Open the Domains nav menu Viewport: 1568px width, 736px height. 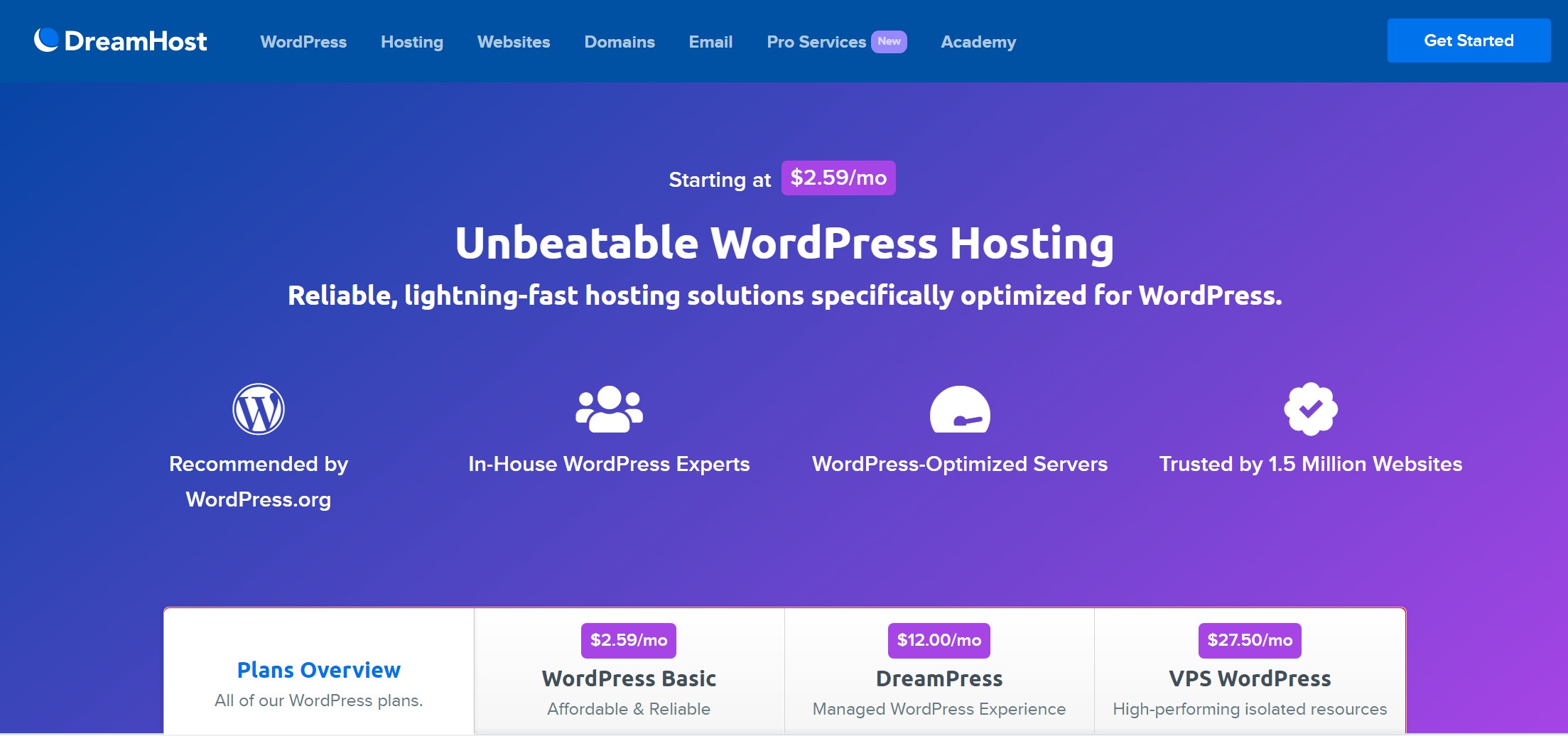[x=620, y=42]
